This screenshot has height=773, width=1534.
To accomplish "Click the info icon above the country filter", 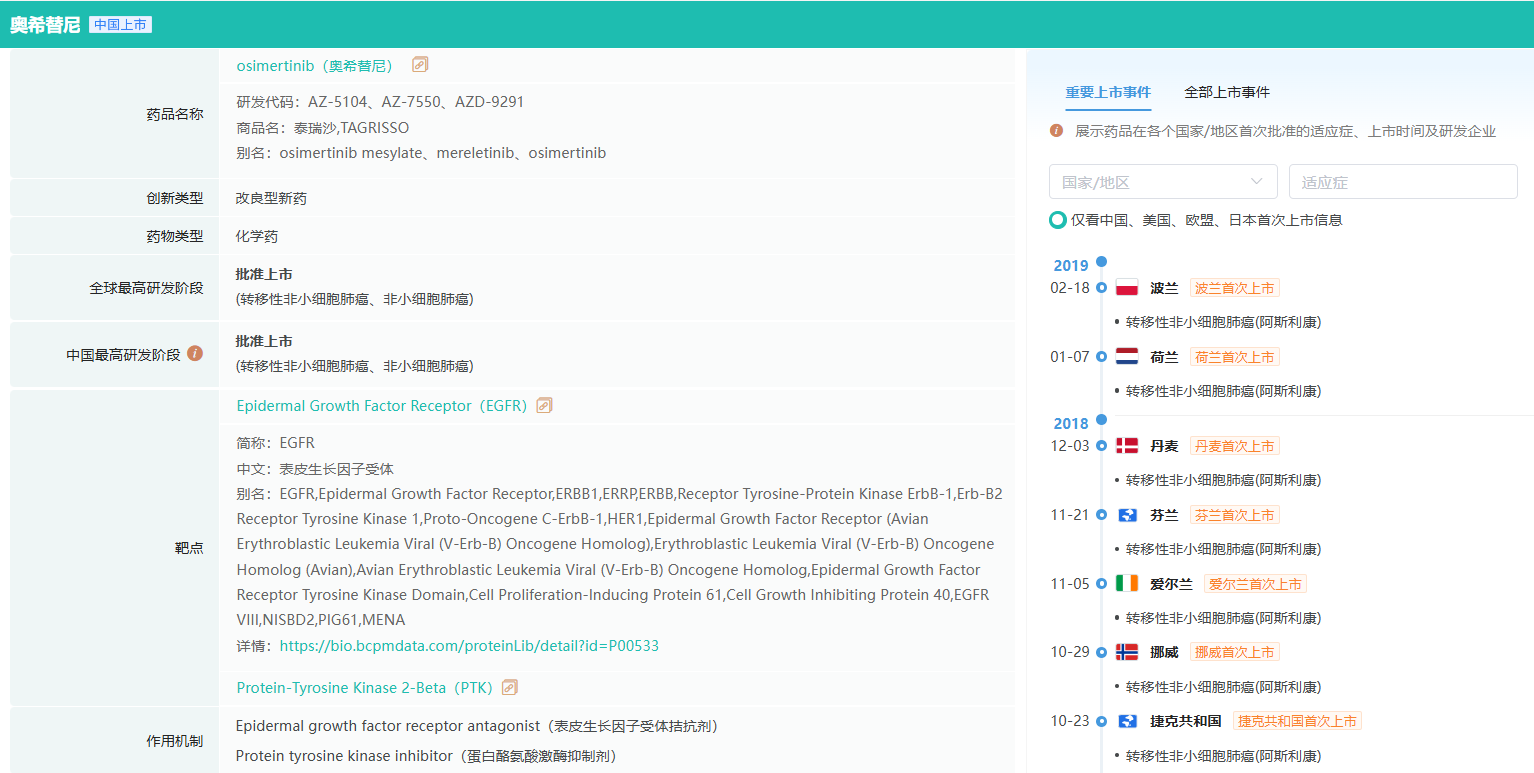I will 1057,131.
